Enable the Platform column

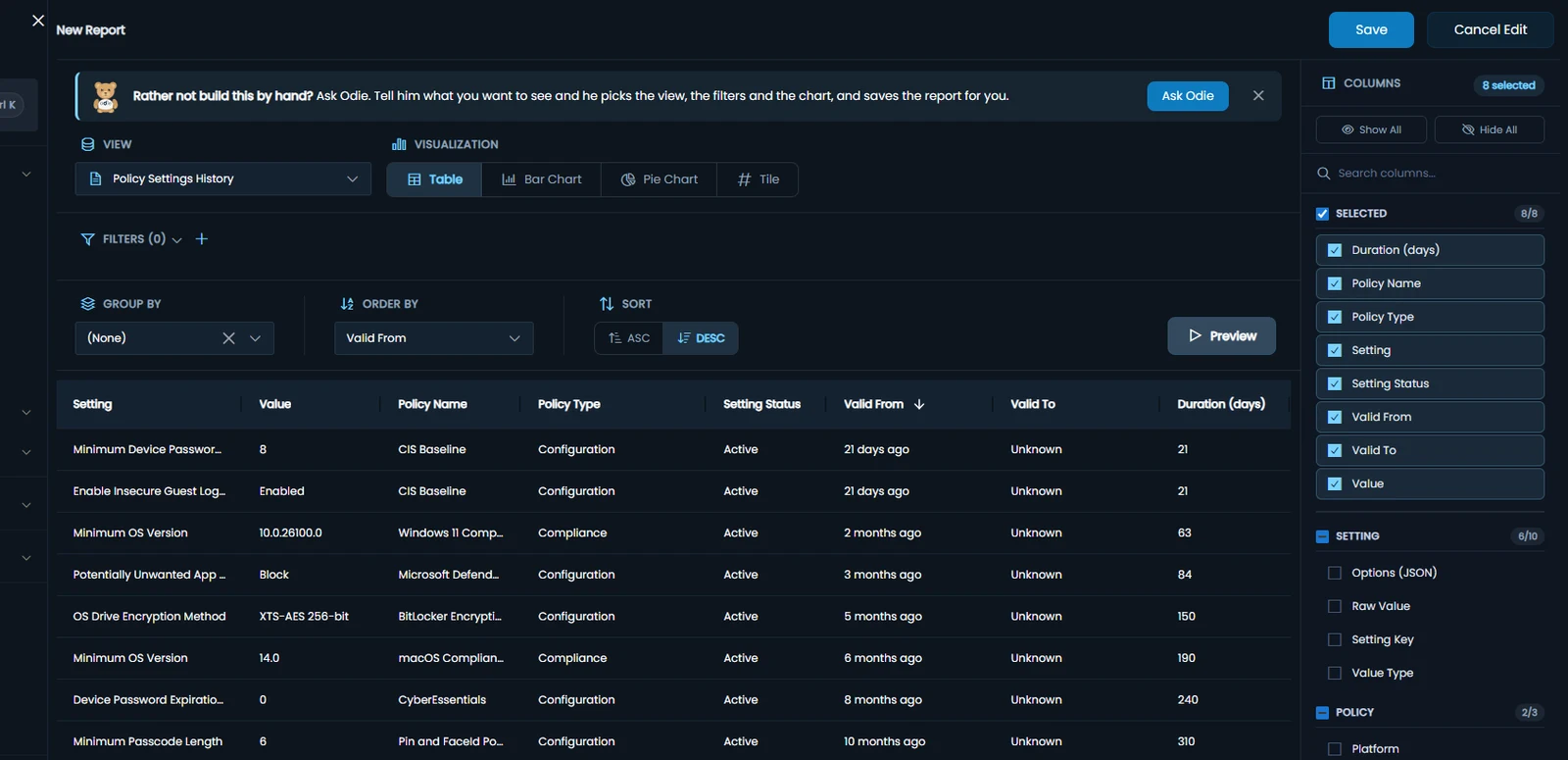1335,749
